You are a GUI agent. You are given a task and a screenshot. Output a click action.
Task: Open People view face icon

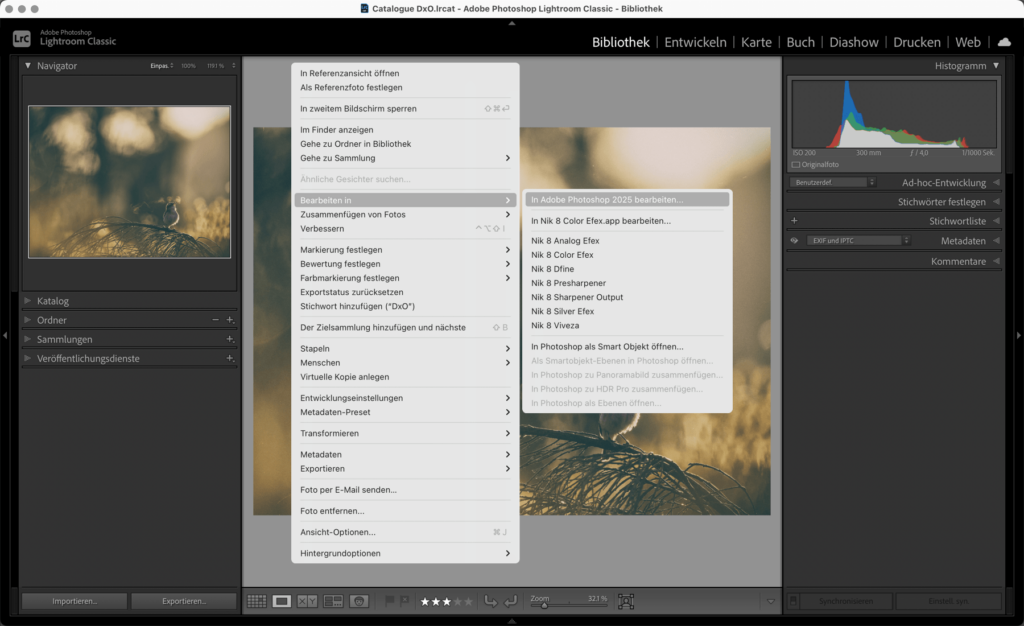[359, 601]
